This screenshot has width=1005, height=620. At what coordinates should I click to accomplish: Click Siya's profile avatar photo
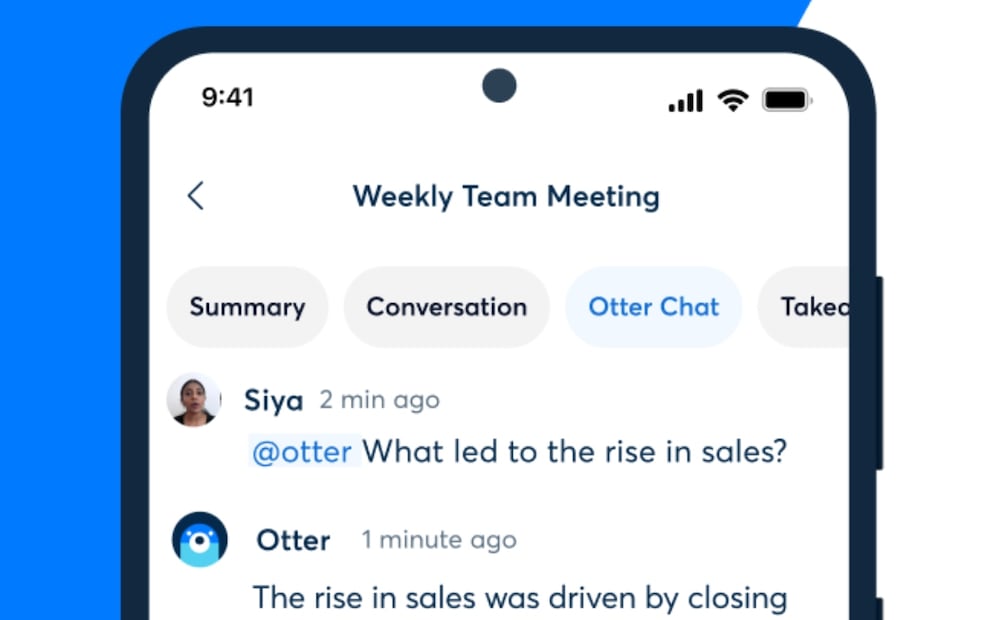[x=193, y=400]
